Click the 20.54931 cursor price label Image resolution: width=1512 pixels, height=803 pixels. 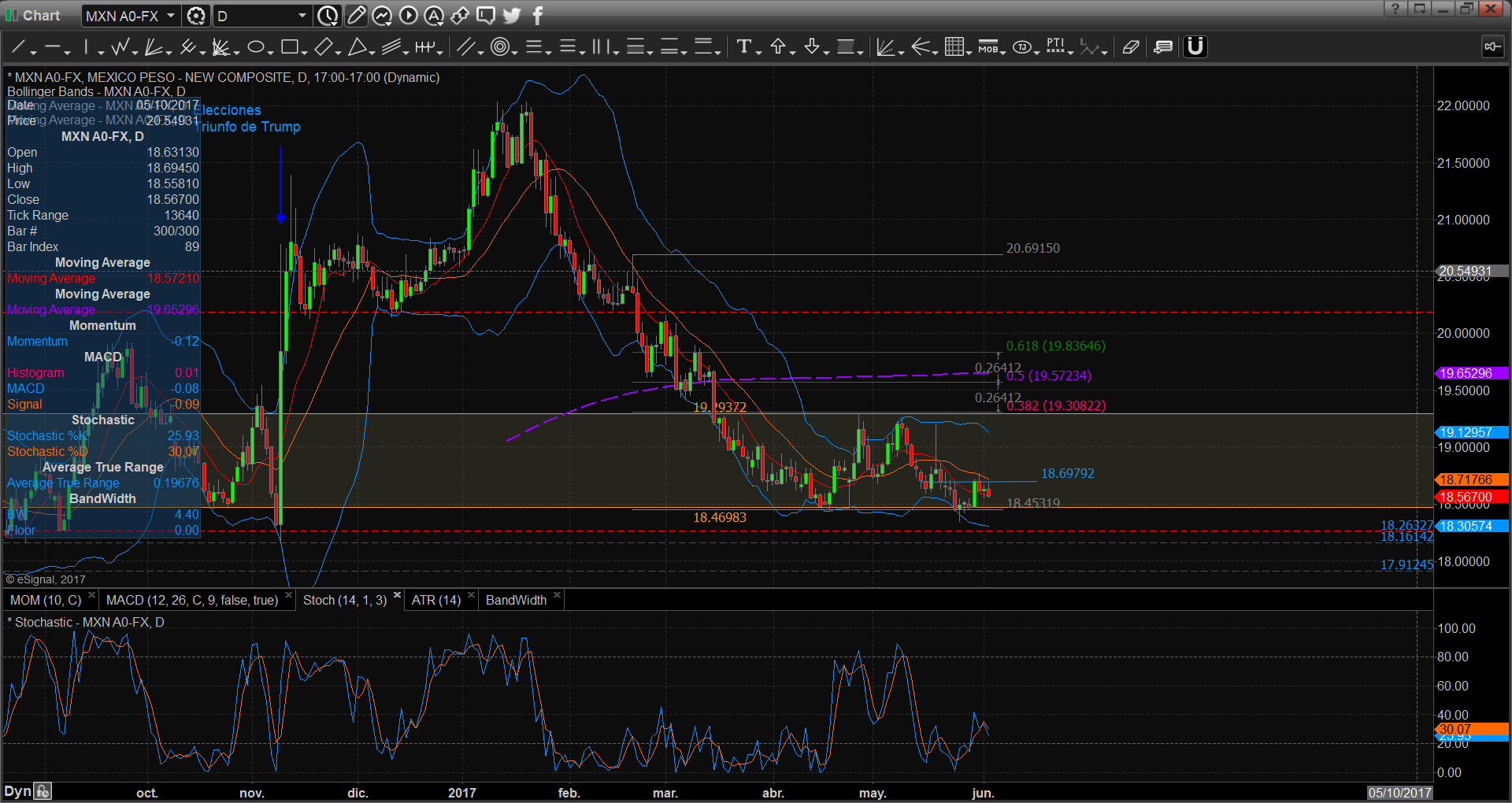click(x=1472, y=271)
